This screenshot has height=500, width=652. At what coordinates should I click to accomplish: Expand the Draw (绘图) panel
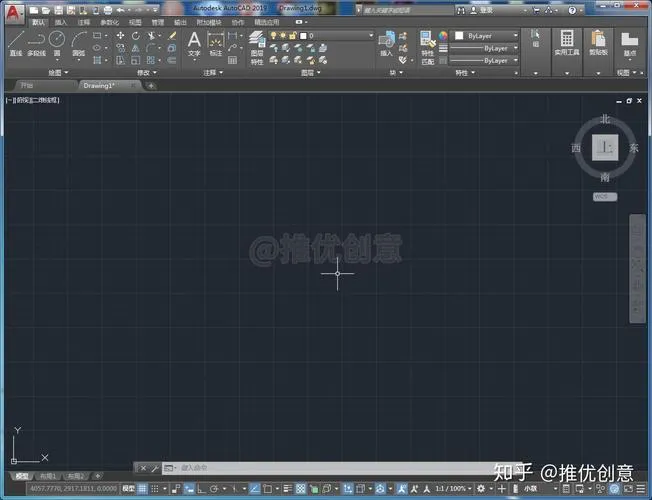click(x=58, y=72)
